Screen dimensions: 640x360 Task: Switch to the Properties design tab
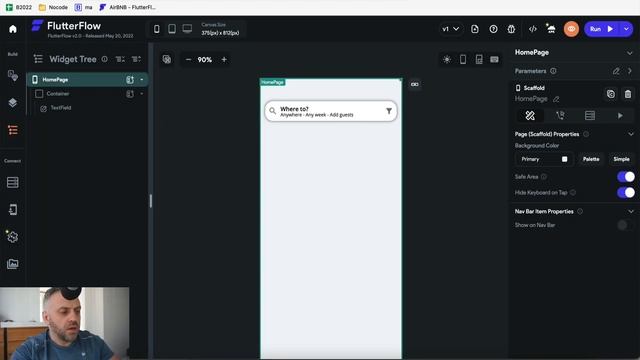point(530,116)
